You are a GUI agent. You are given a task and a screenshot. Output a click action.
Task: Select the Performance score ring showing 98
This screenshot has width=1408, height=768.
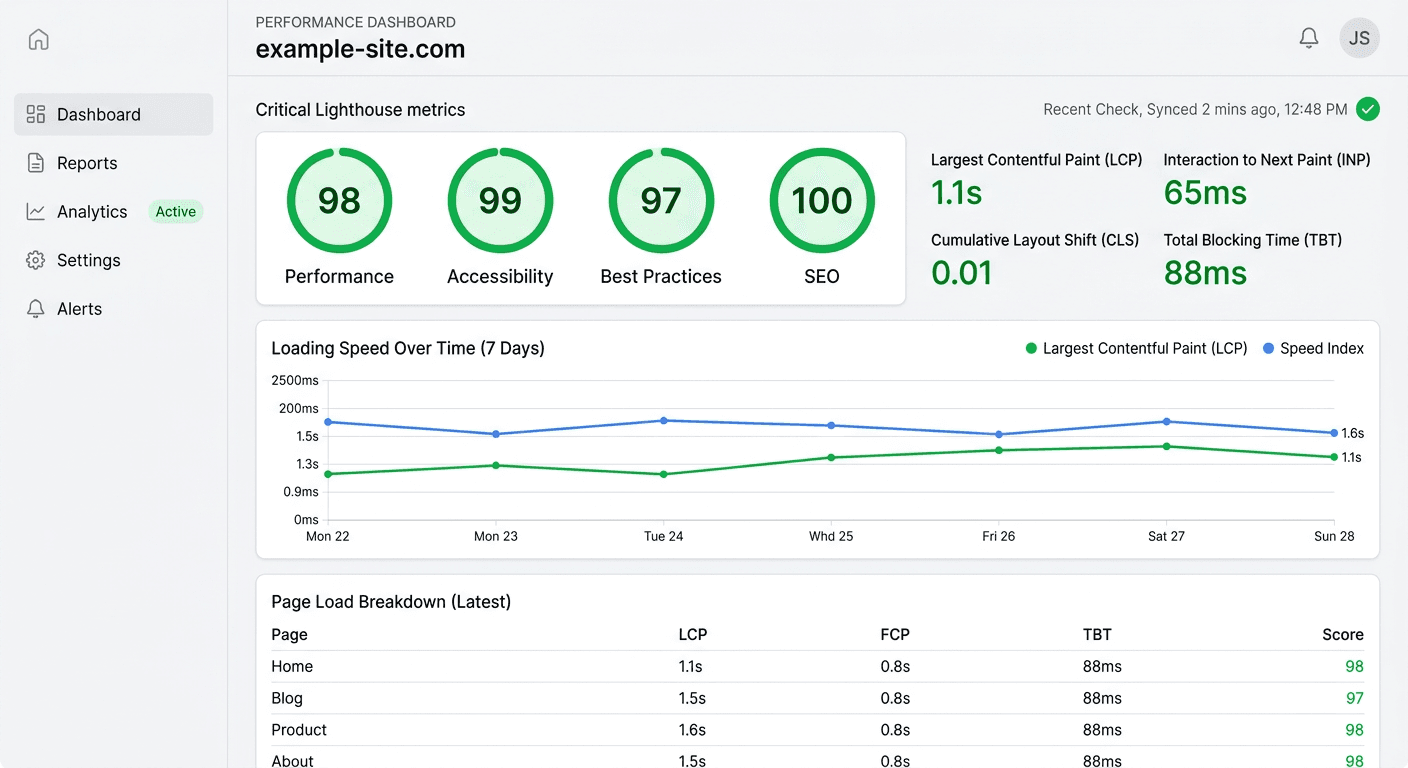pos(339,200)
